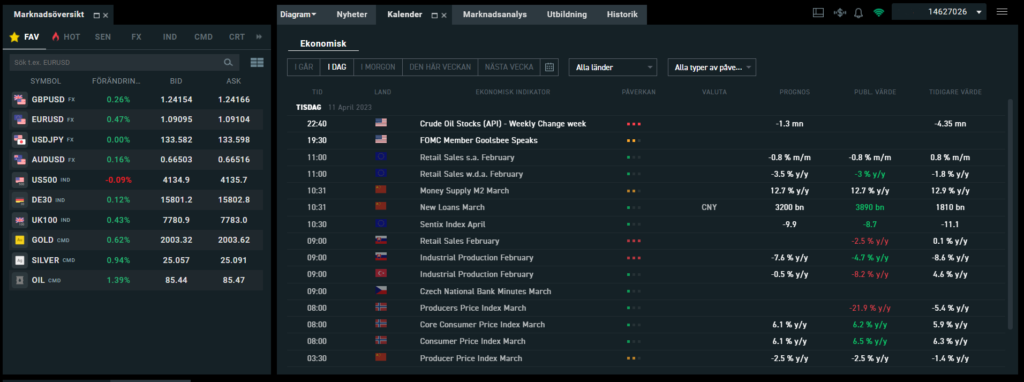Detach the Kalender tab window icon
The image size is (1024, 382).
[434, 15]
